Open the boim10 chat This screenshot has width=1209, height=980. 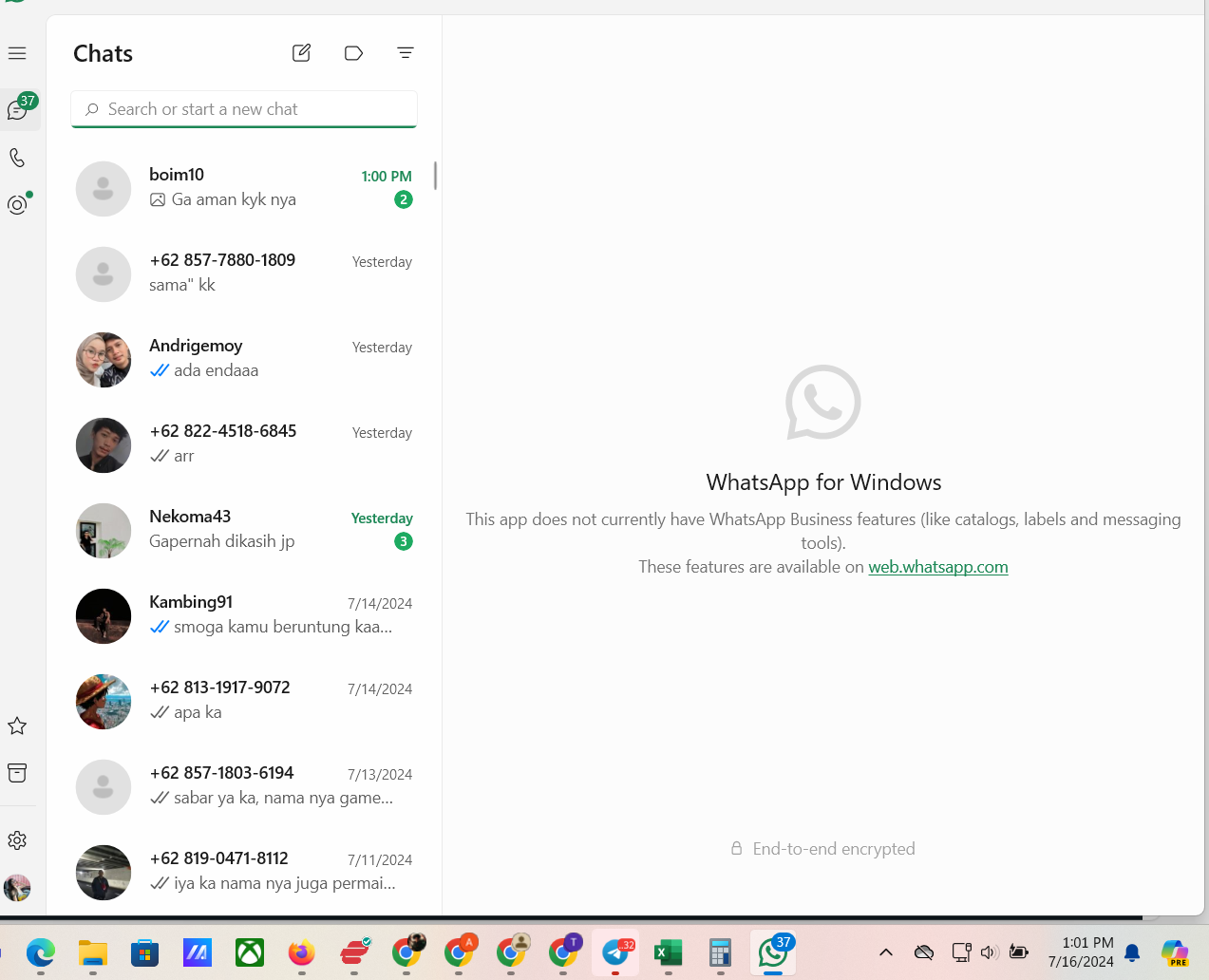click(x=244, y=188)
